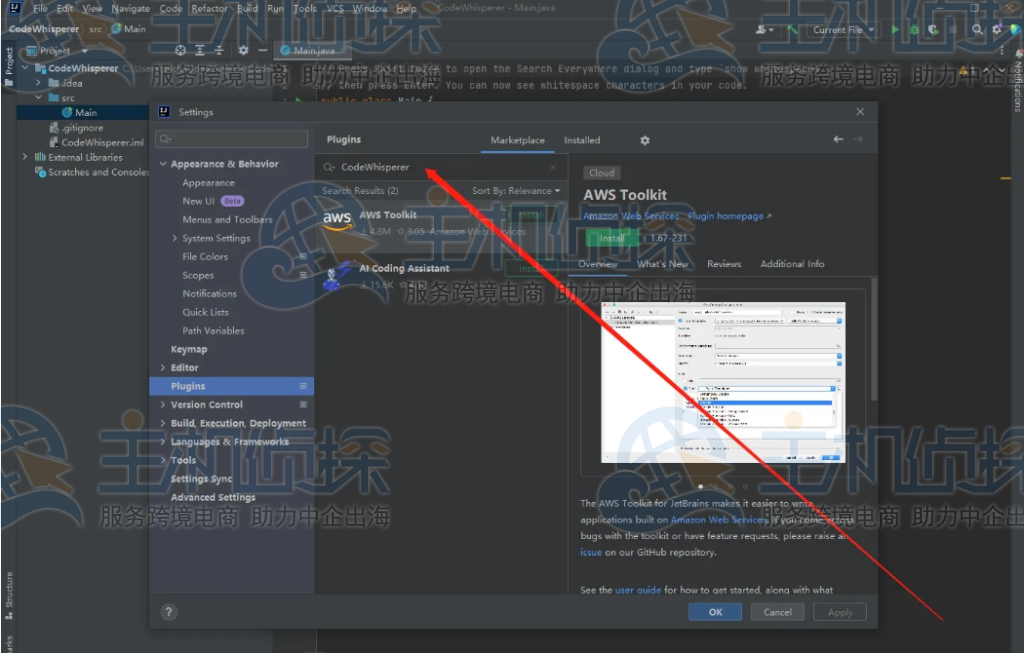Select CodeWhisperer.iml file in Project tree

(x=96, y=142)
